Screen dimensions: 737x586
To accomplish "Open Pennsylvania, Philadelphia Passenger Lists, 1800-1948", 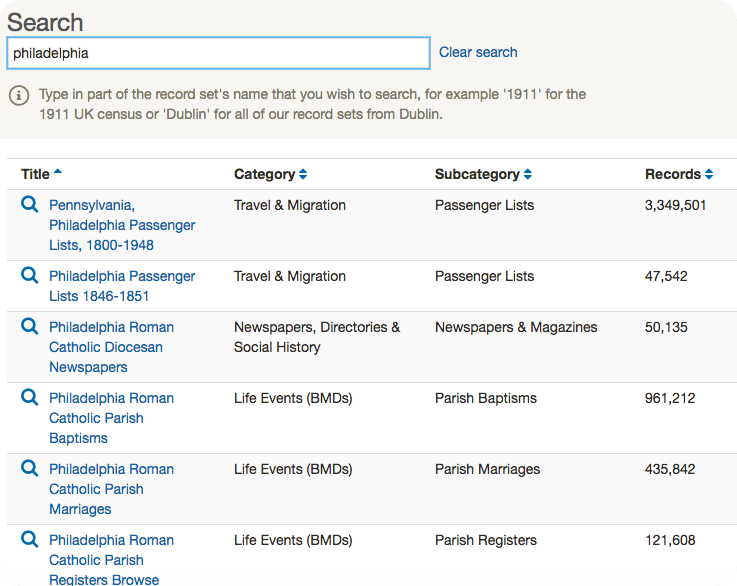I will click(122, 225).
